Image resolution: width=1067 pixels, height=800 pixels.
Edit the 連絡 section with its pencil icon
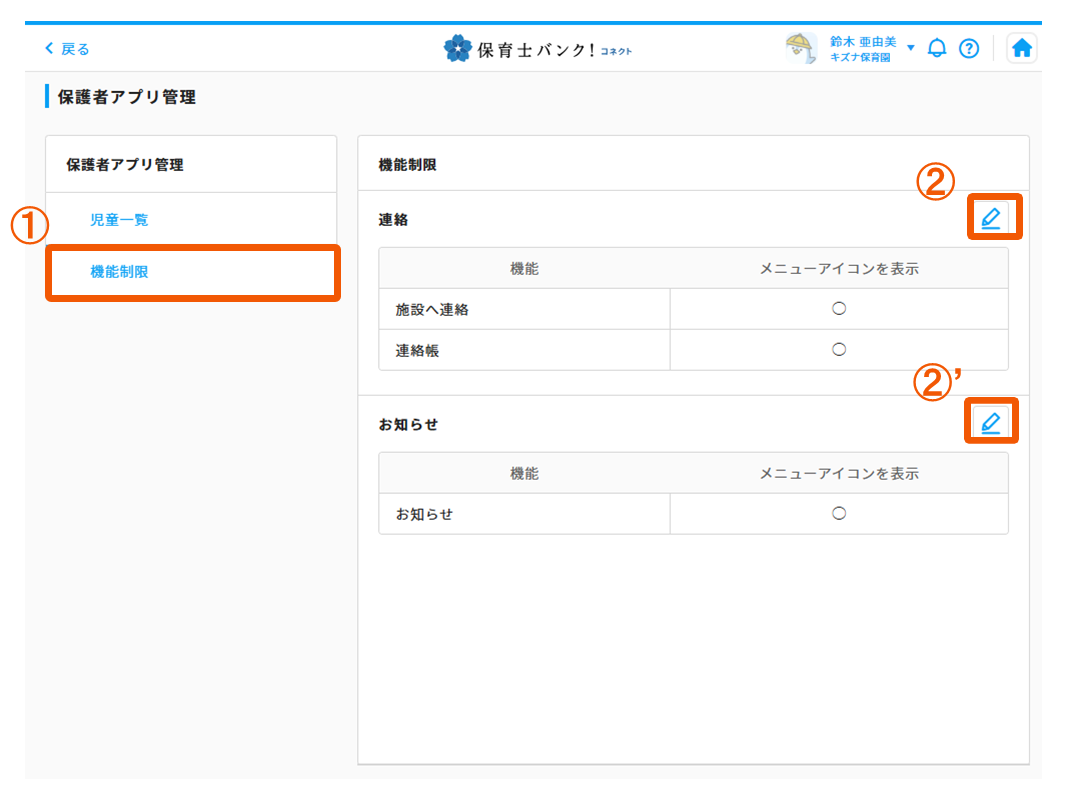(991, 218)
